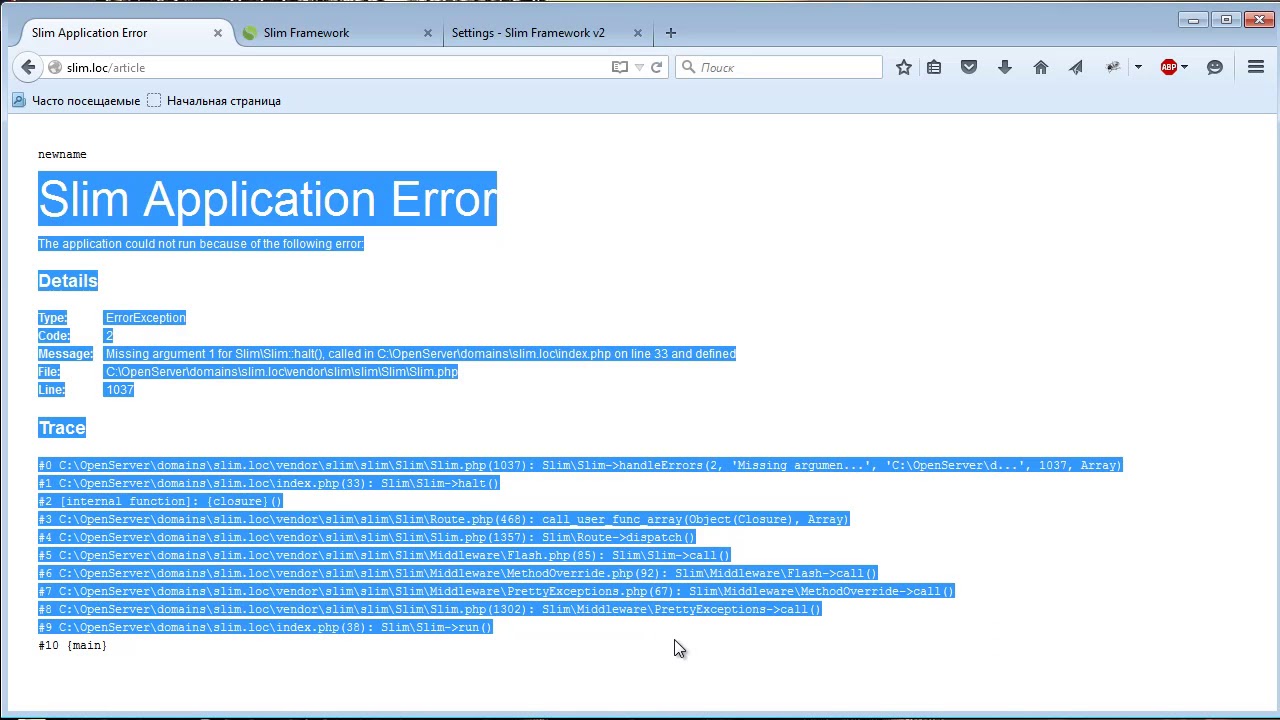Click the paper-plane share icon

[x=1076, y=67]
